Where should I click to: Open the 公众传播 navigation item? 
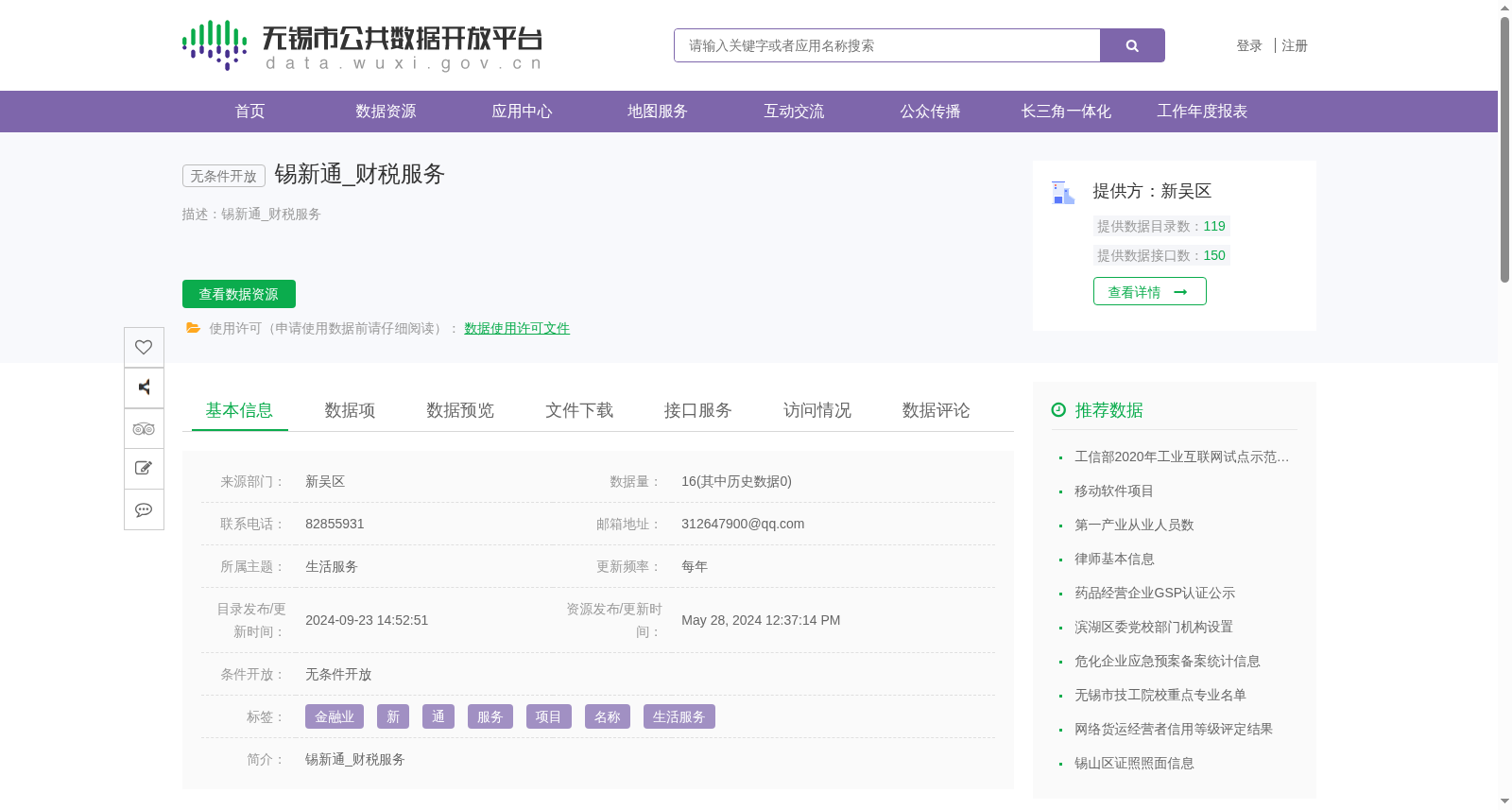[x=930, y=112]
